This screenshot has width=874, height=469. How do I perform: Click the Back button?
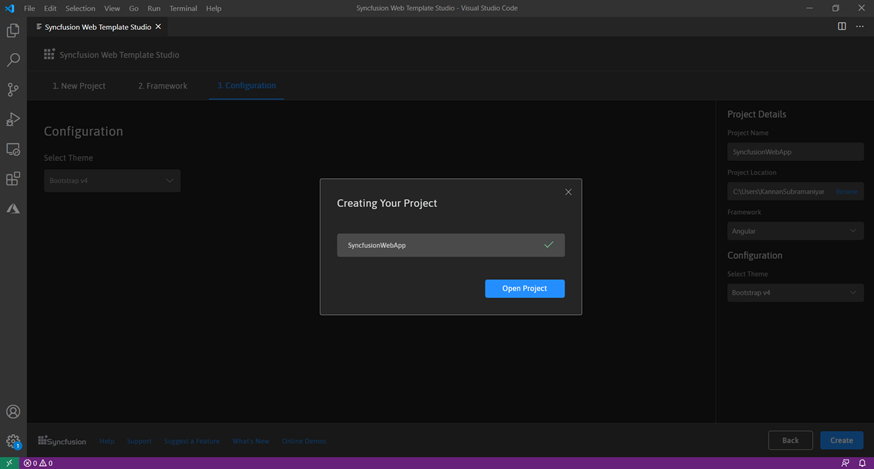tap(790, 440)
